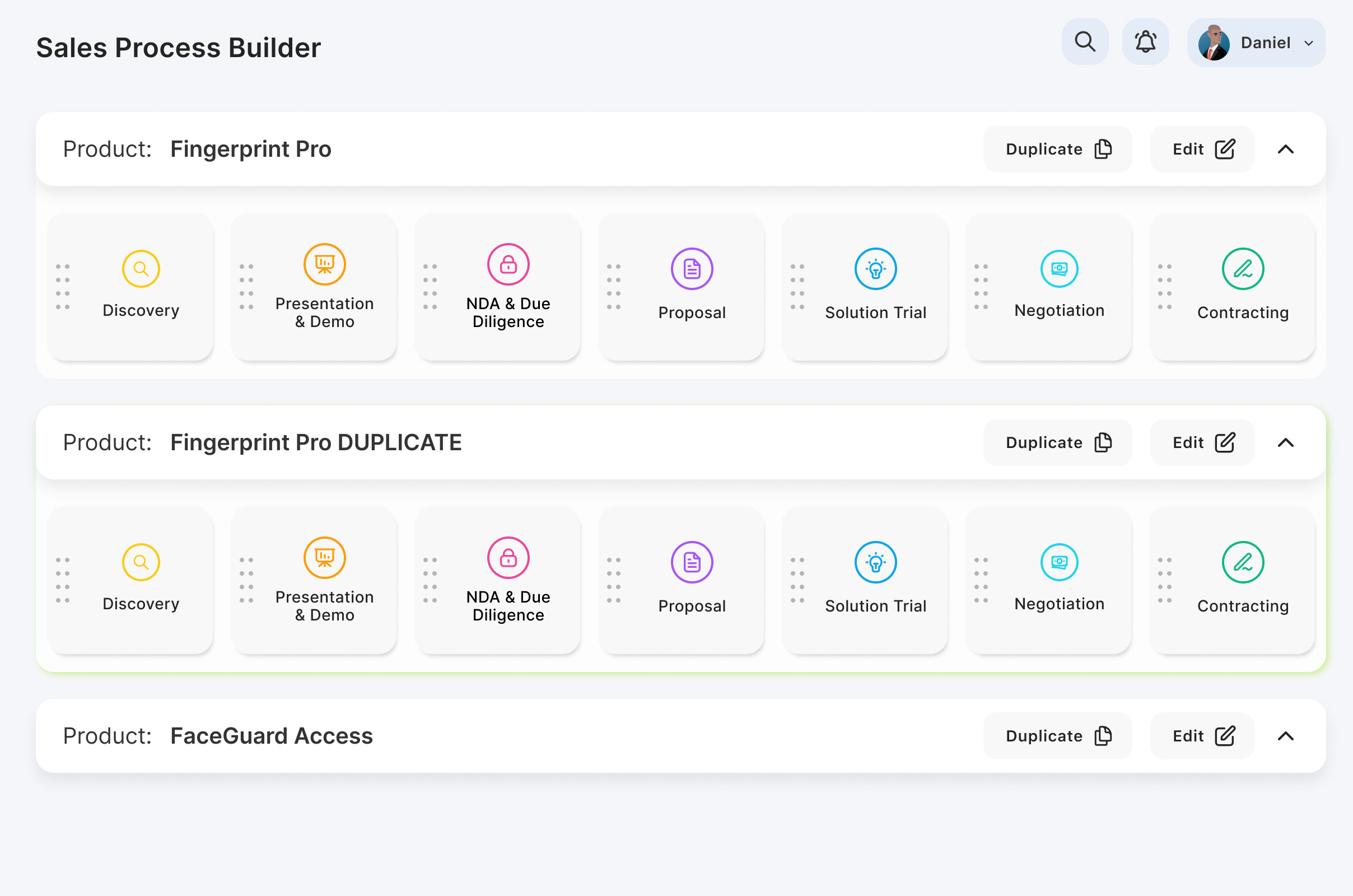Click Proposal document icon in Fingerprint Pro
Image resolution: width=1353 pixels, height=896 pixels.
[x=692, y=269]
